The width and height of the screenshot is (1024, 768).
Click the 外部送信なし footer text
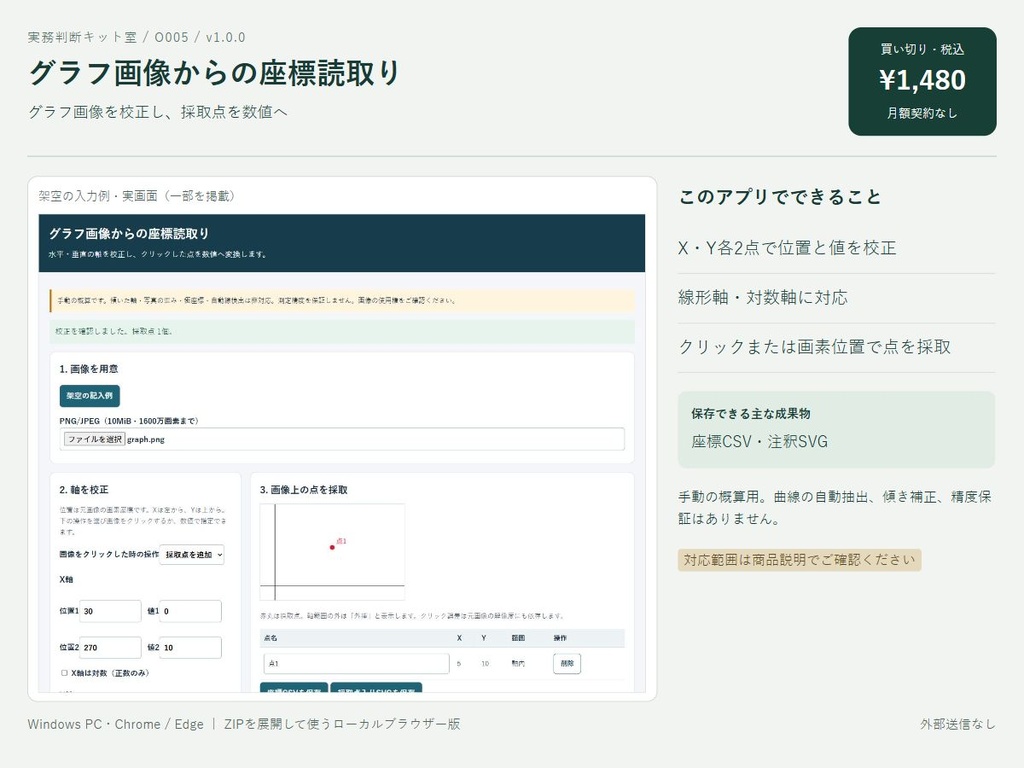958,724
